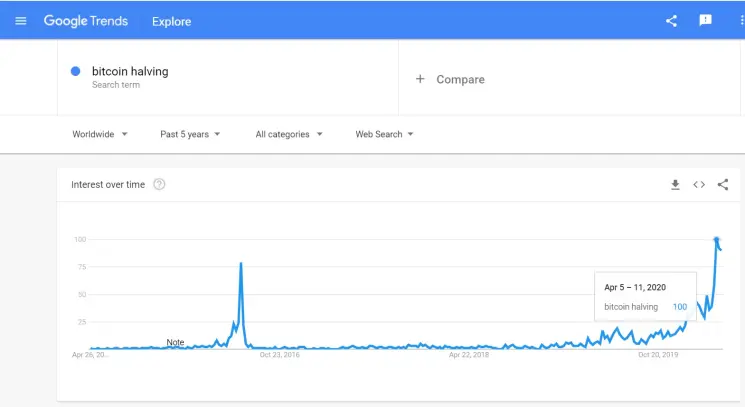Send feedback via header speech icon
This screenshot has height=407, width=745.
click(x=706, y=20)
